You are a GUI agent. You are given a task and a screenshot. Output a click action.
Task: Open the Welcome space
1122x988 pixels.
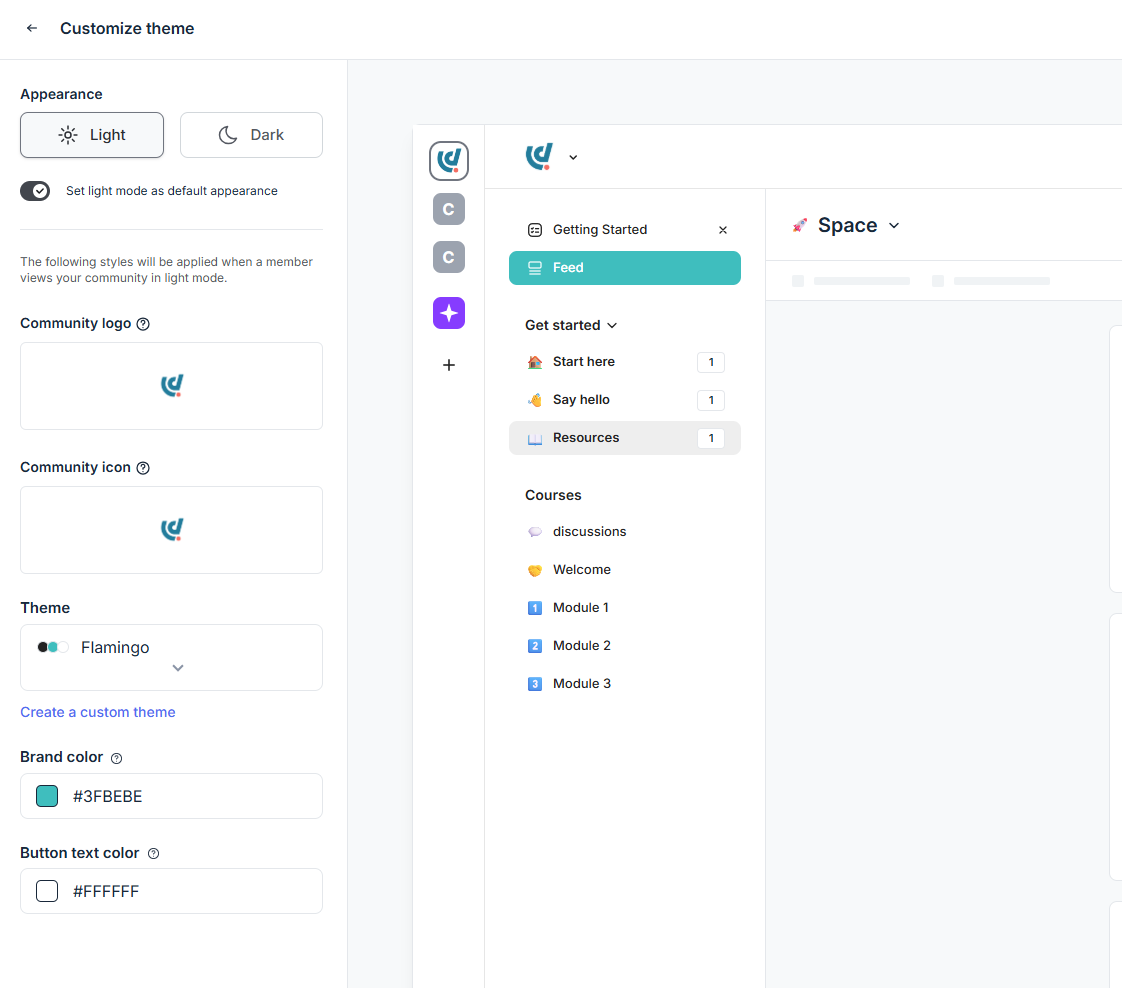(625, 569)
